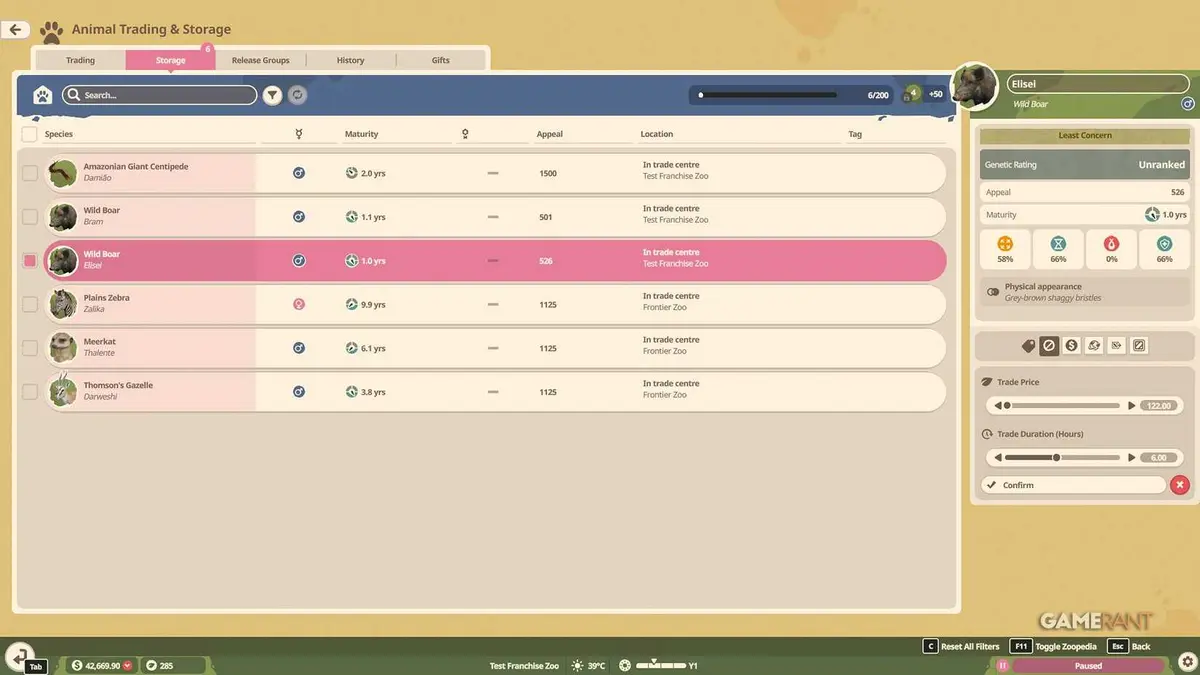
Task: Check the Amazonian Giant Centipede row checkbox
Action: pos(30,173)
